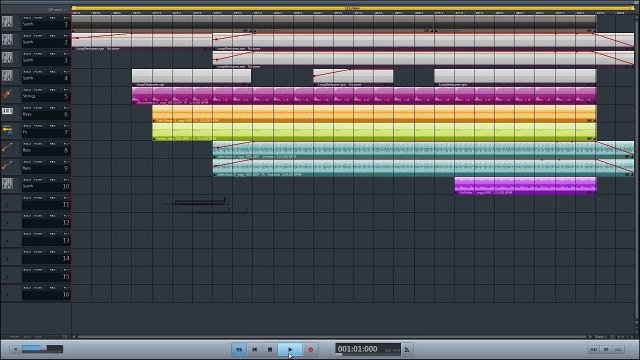The width and height of the screenshot is (640, 360).
Task: Click the bass guitar icon on track 9
Action: click(x=7, y=166)
